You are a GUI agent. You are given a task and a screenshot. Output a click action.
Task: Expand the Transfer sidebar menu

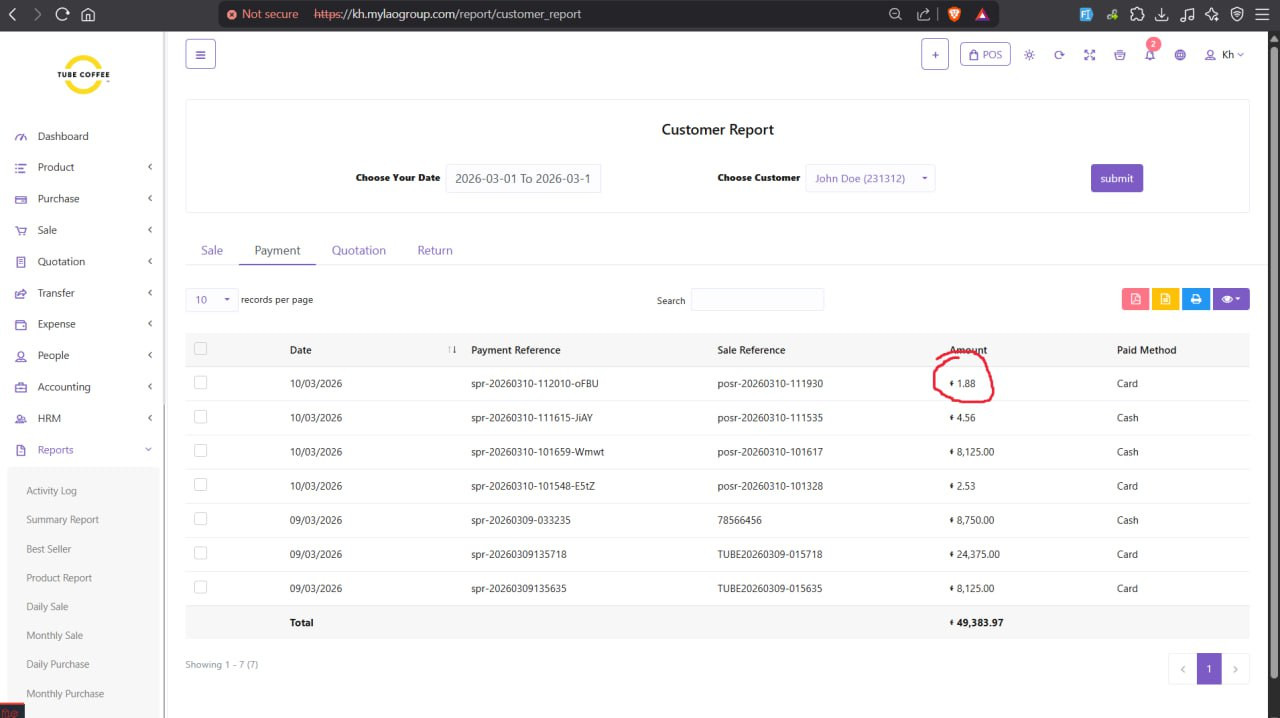click(82, 293)
